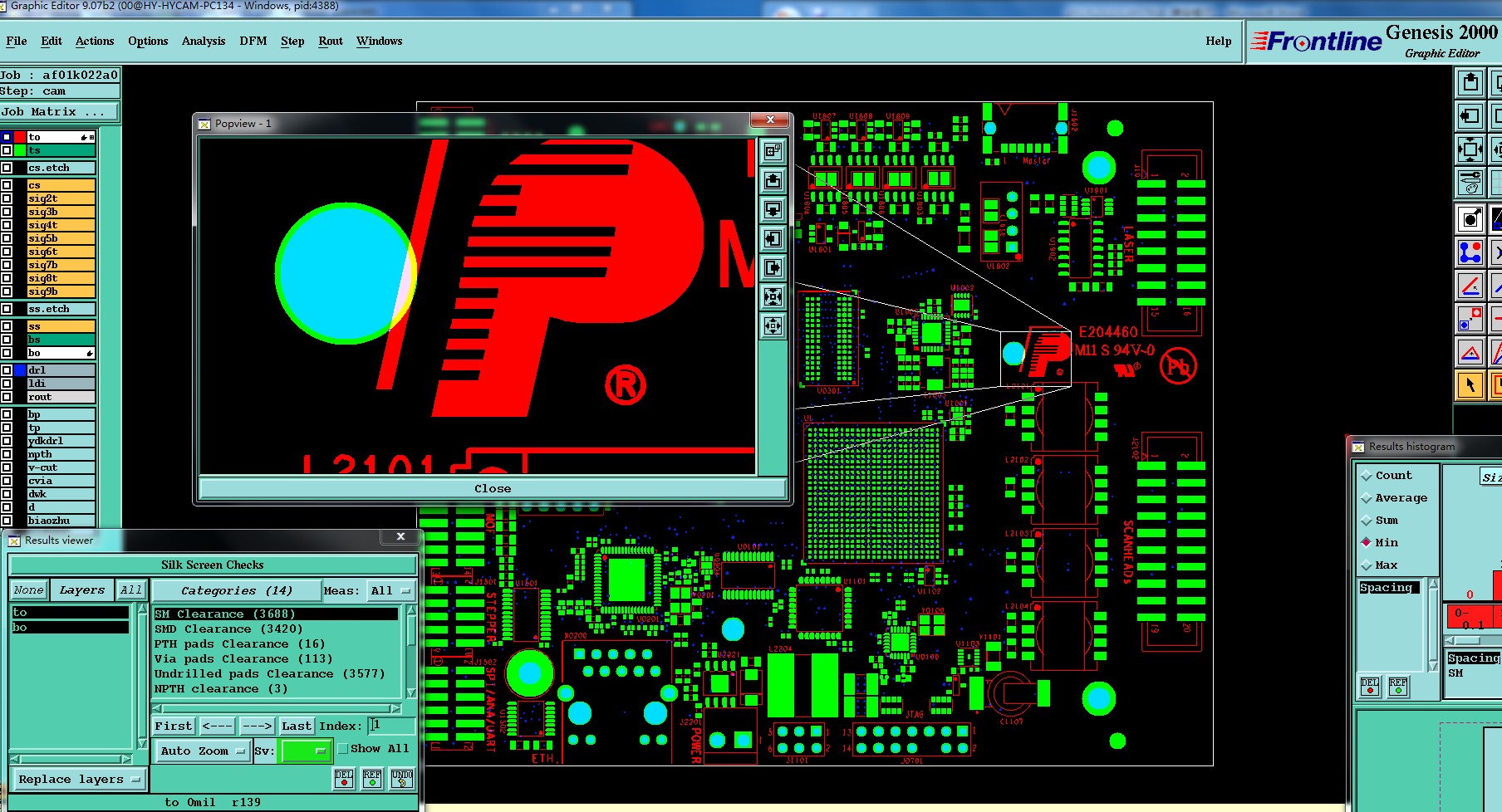Click the pan up icon in right toolbar
The height and width of the screenshot is (812, 1502).
coord(1470,82)
